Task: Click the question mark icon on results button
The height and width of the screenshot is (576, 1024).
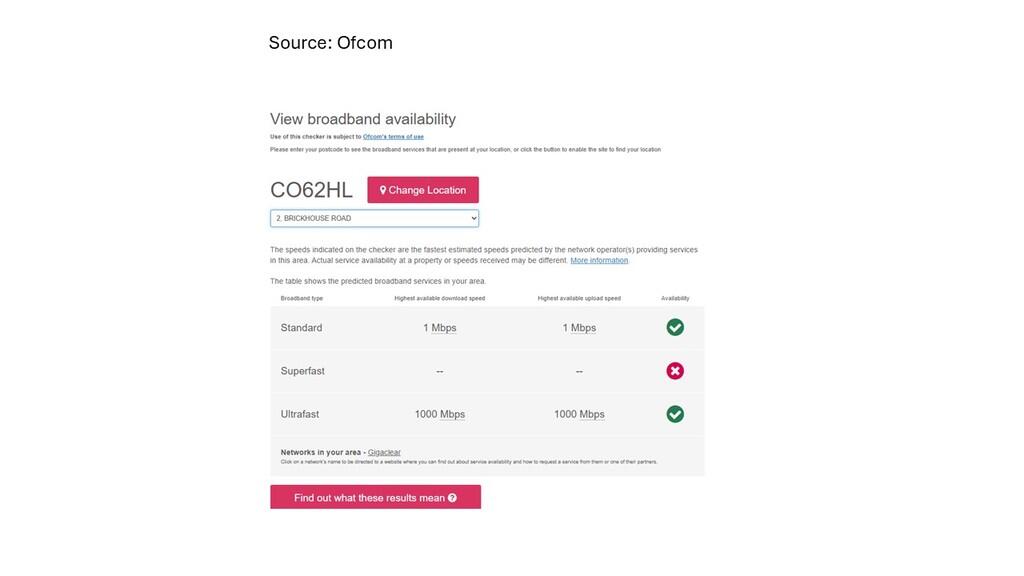Action: pyautogui.click(x=452, y=498)
